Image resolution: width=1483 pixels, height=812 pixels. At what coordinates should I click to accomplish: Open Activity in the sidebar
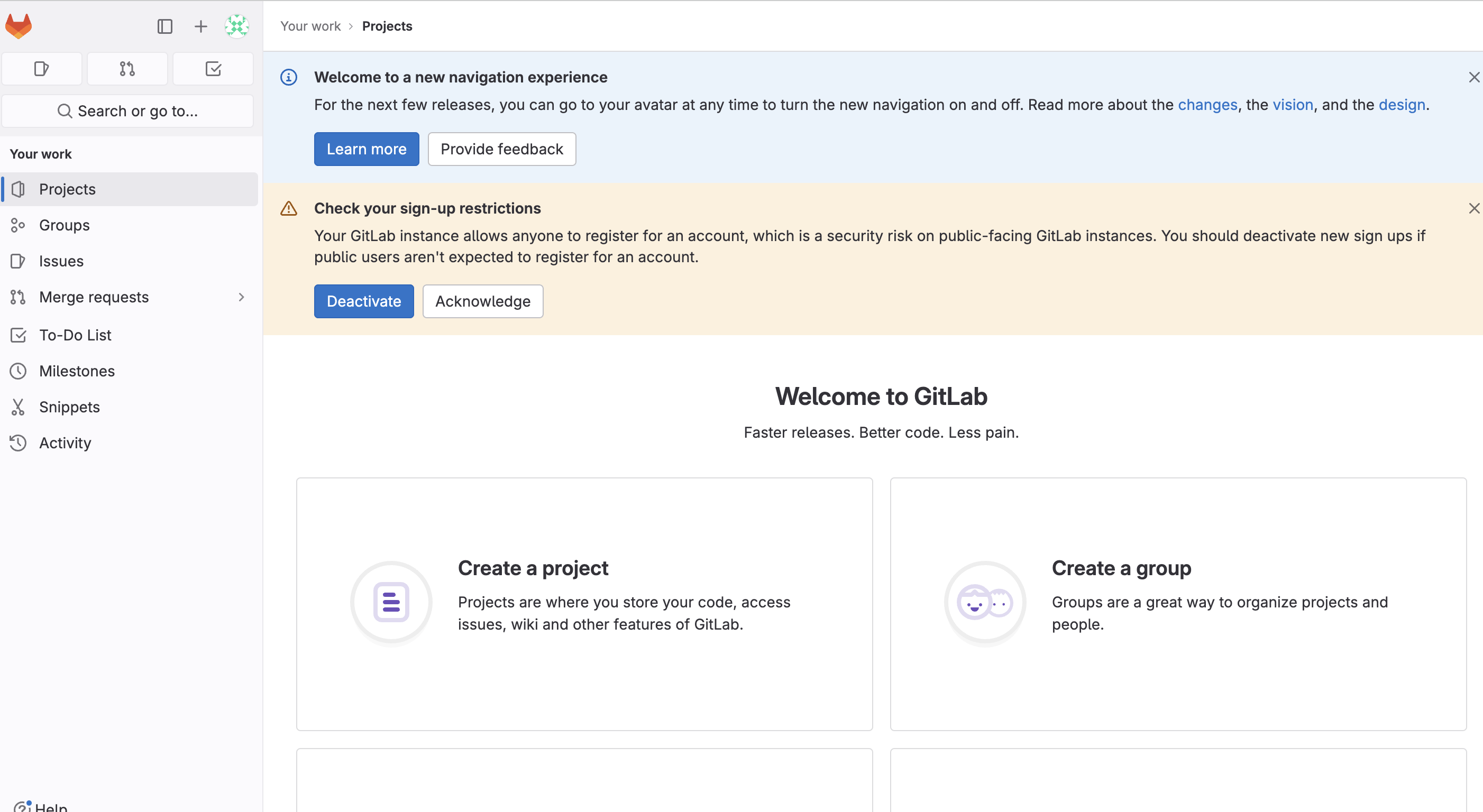tap(130, 442)
